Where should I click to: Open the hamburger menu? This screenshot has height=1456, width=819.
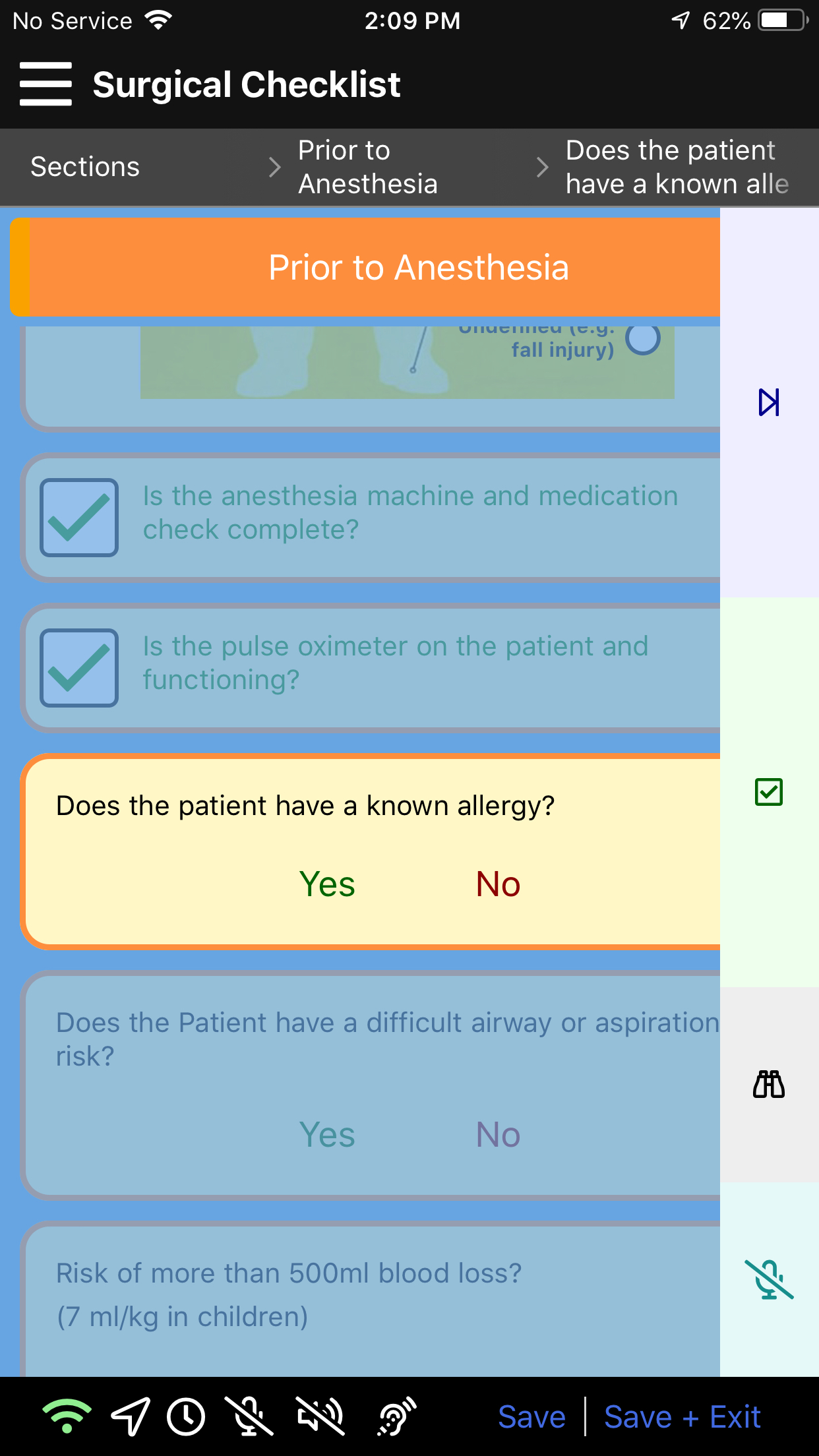click(45, 84)
